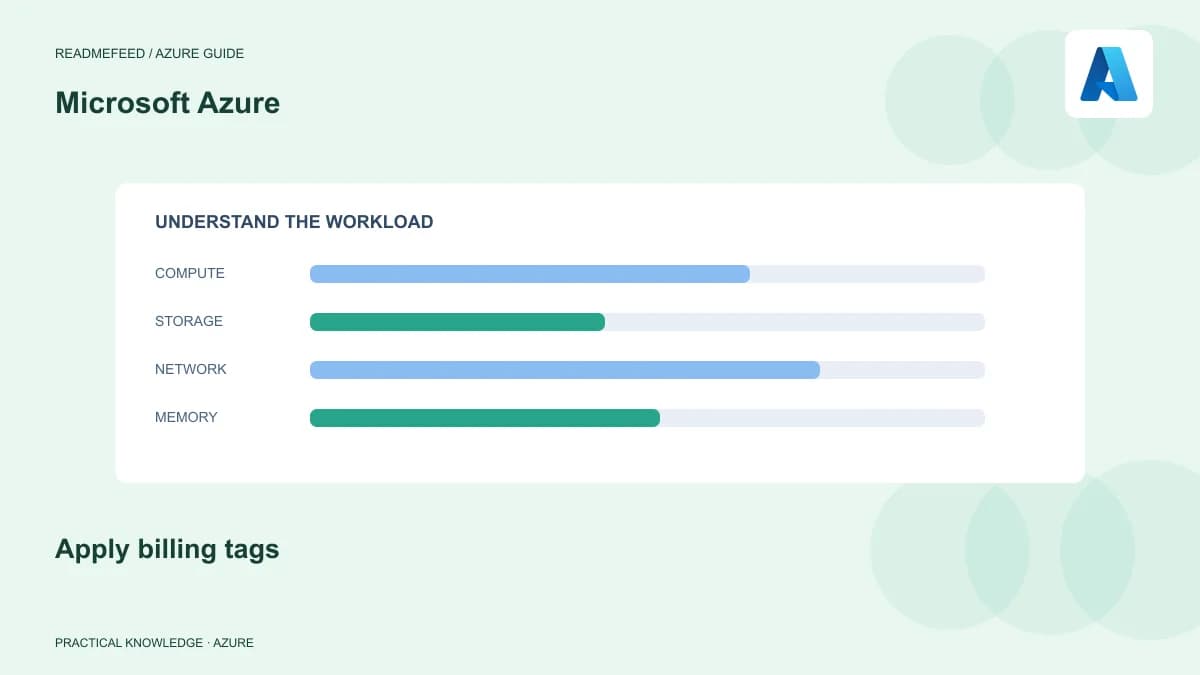Select the STORAGE progress bar
The height and width of the screenshot is (675, 1200).
coord(647,322)
